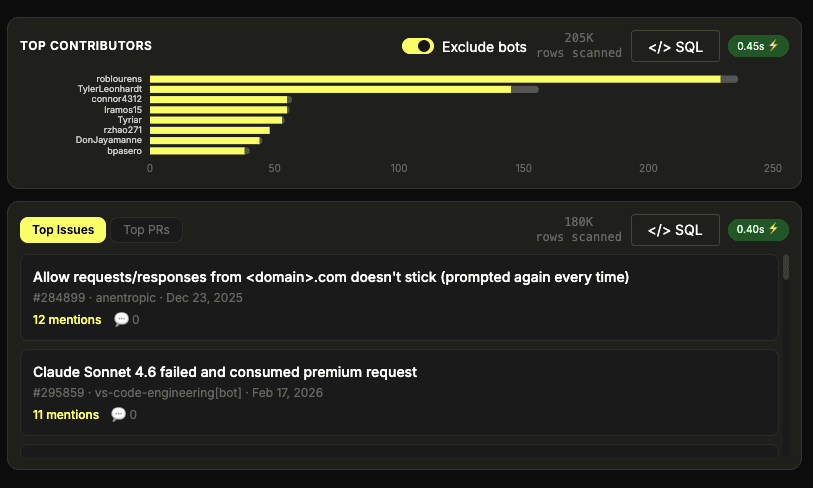Screen dimensions: 813x488
Task: Click the comment icon on issue #295859
Action: (119, 414)
